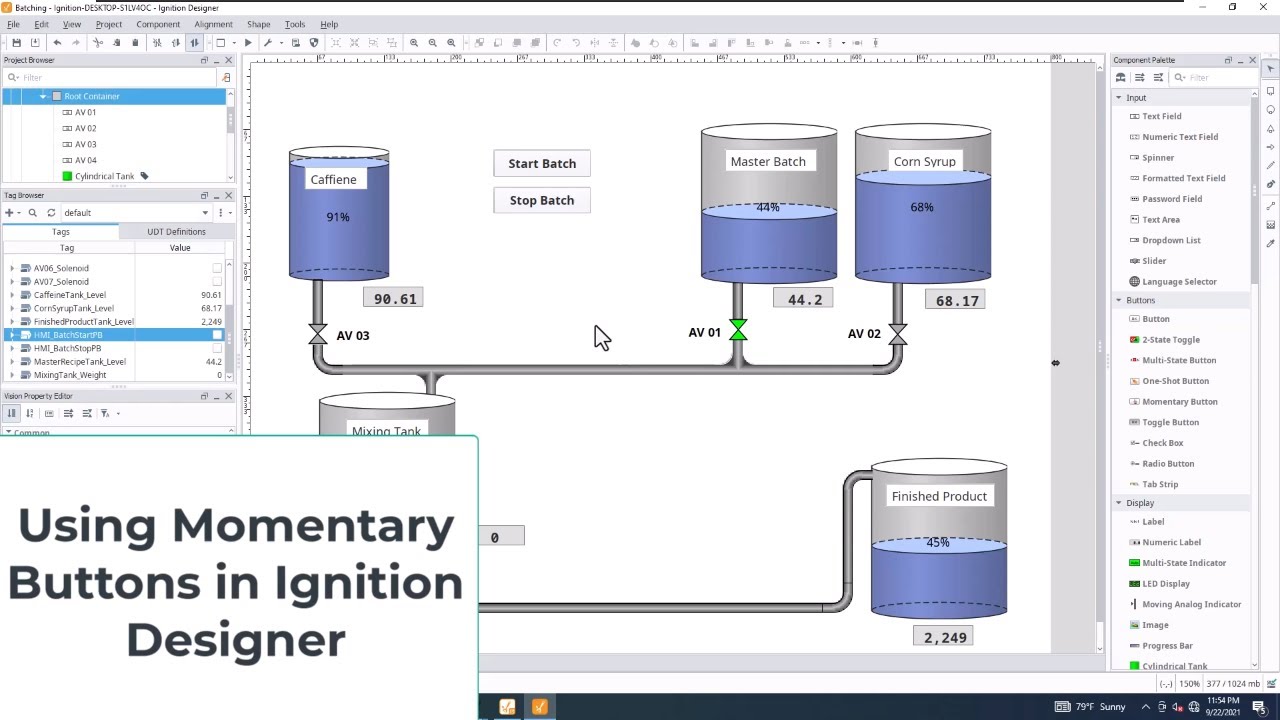Click the shield security toolbar icon
The width and height of the screenshot is (1280, 720).
[x=314, y=43]
